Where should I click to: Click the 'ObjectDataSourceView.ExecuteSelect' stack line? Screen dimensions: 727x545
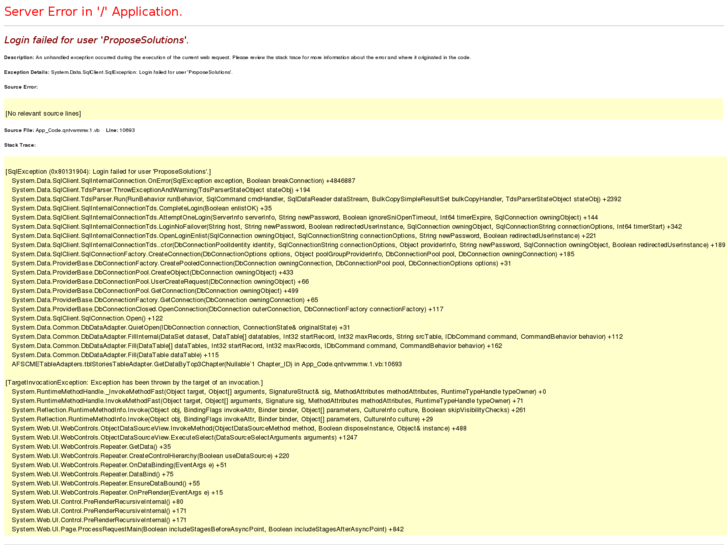coord(185,438)
